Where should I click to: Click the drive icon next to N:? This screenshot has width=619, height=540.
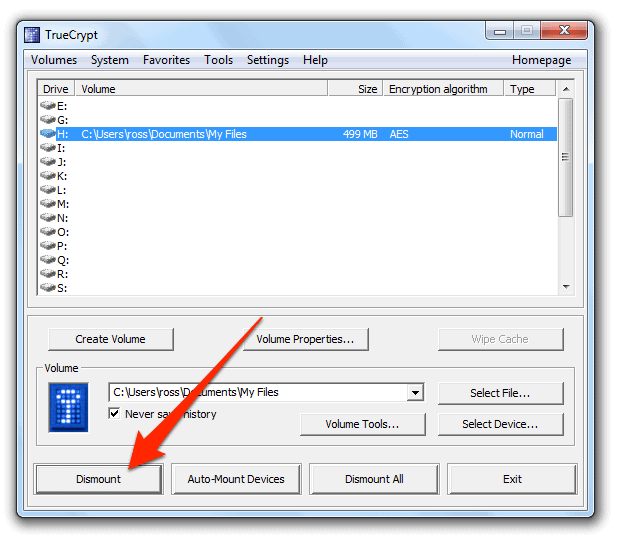pos(48,218)
